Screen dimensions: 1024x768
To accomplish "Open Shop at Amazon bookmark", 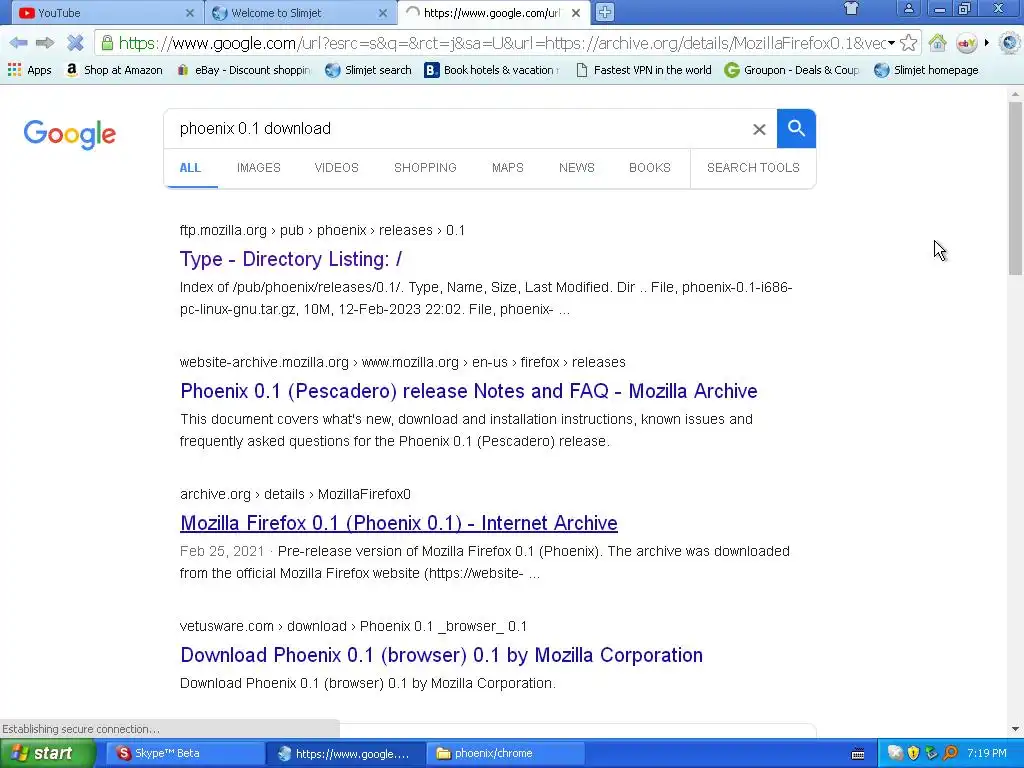I will click(114, 70).
